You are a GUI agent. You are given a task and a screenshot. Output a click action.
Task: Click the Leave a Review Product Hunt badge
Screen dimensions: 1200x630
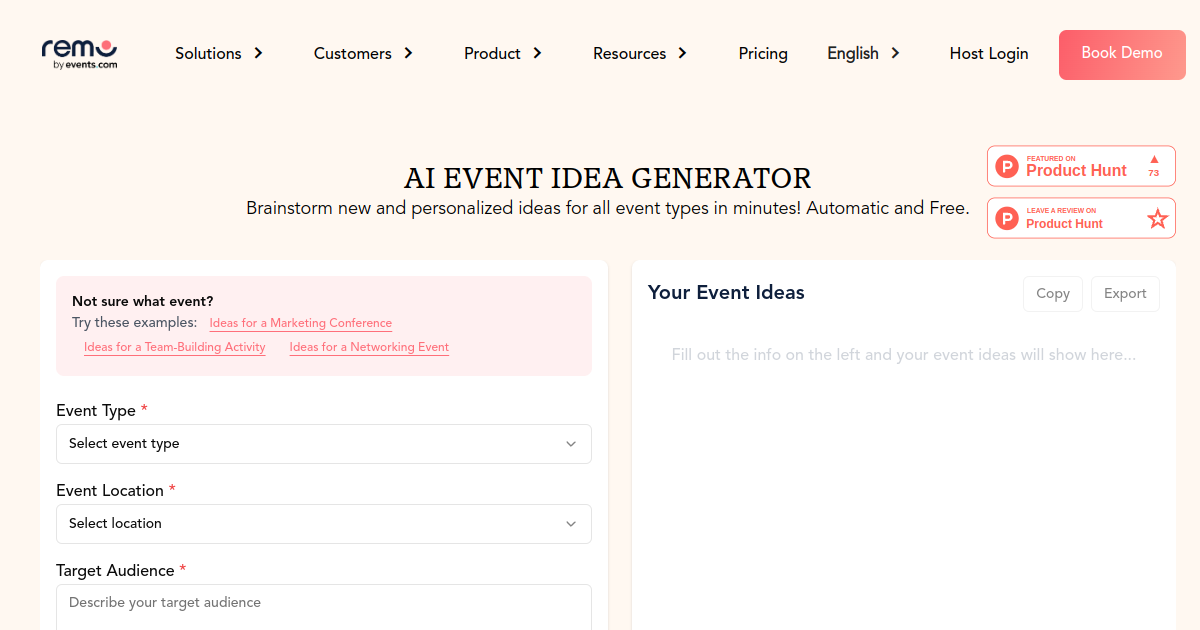[1081, 218]
